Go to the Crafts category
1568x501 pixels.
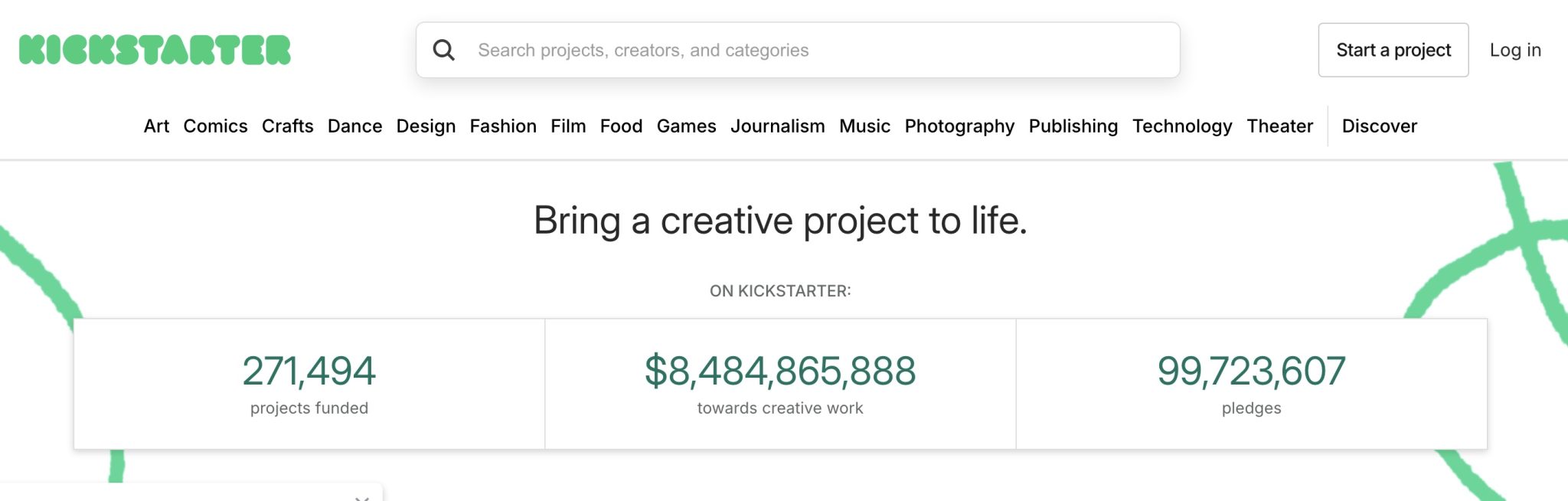click(x=287, y=126)
